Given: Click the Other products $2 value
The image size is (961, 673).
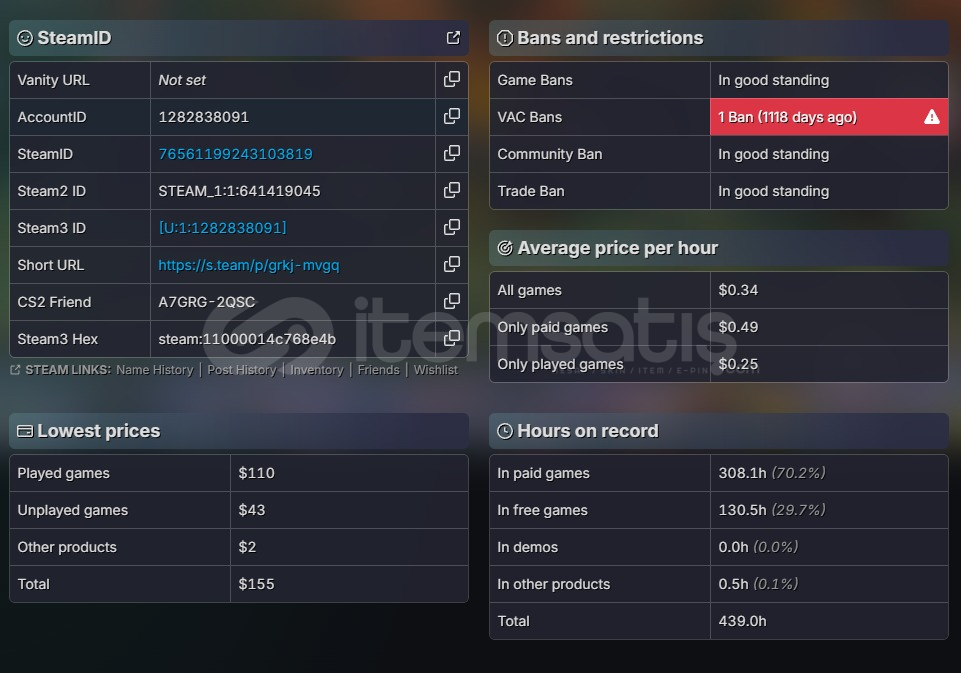Looking at the screenshot, I should coord(247,547).
